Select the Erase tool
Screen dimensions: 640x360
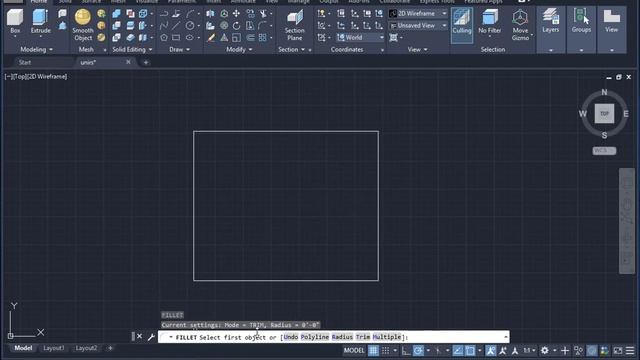coord(211,38)
